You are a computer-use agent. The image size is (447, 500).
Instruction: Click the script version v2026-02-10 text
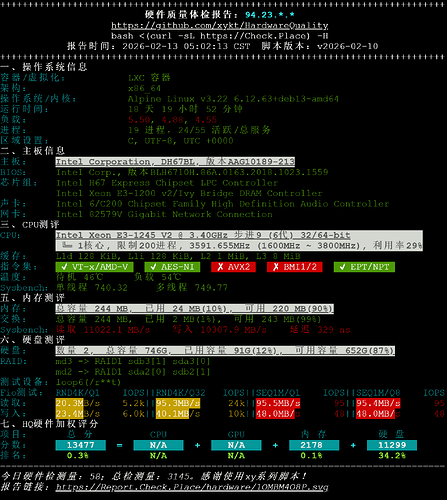[x=320, y=46]
